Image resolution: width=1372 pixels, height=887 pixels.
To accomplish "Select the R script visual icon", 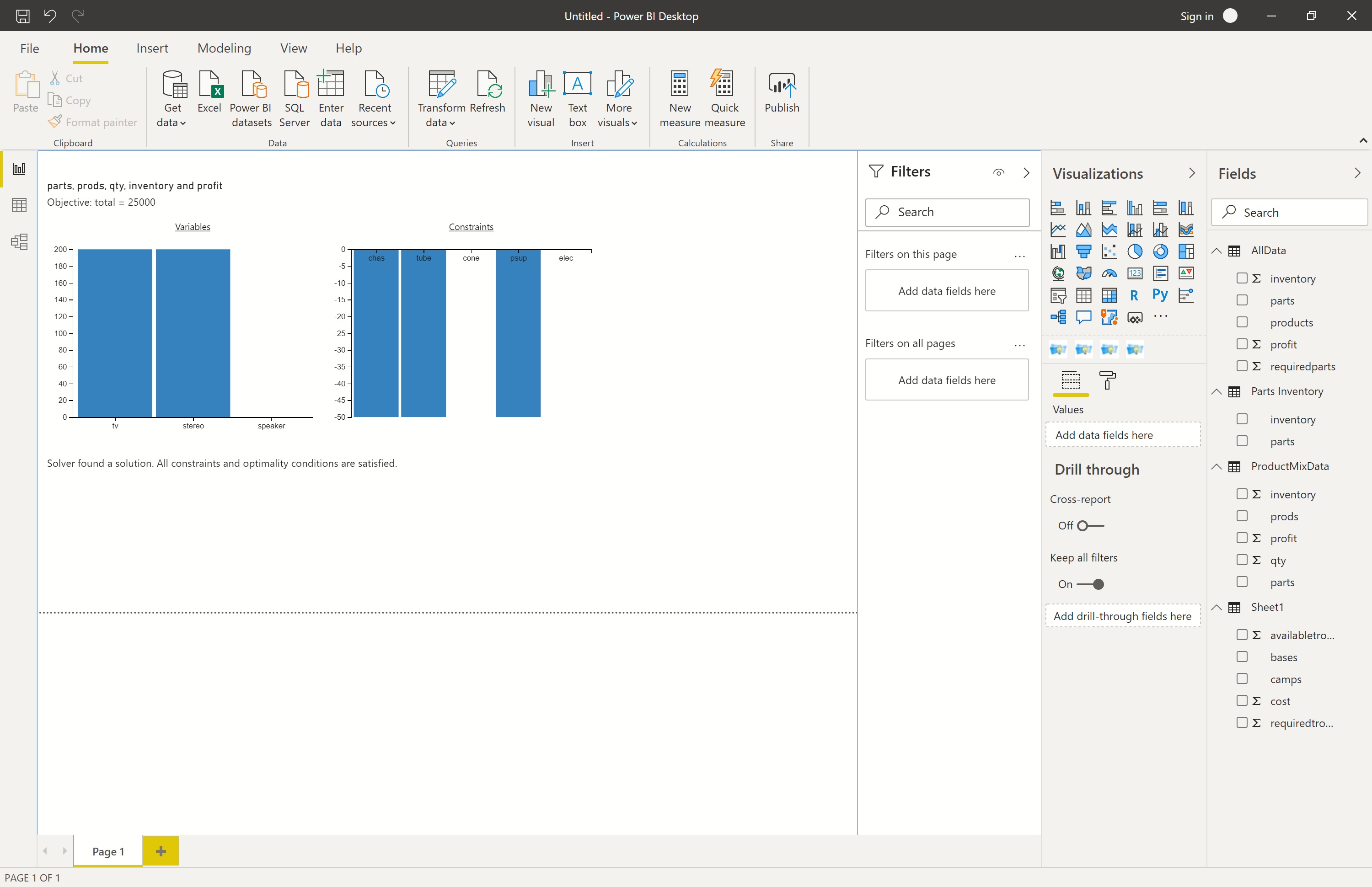I will pyautogui.click(x=1134, y=295).
